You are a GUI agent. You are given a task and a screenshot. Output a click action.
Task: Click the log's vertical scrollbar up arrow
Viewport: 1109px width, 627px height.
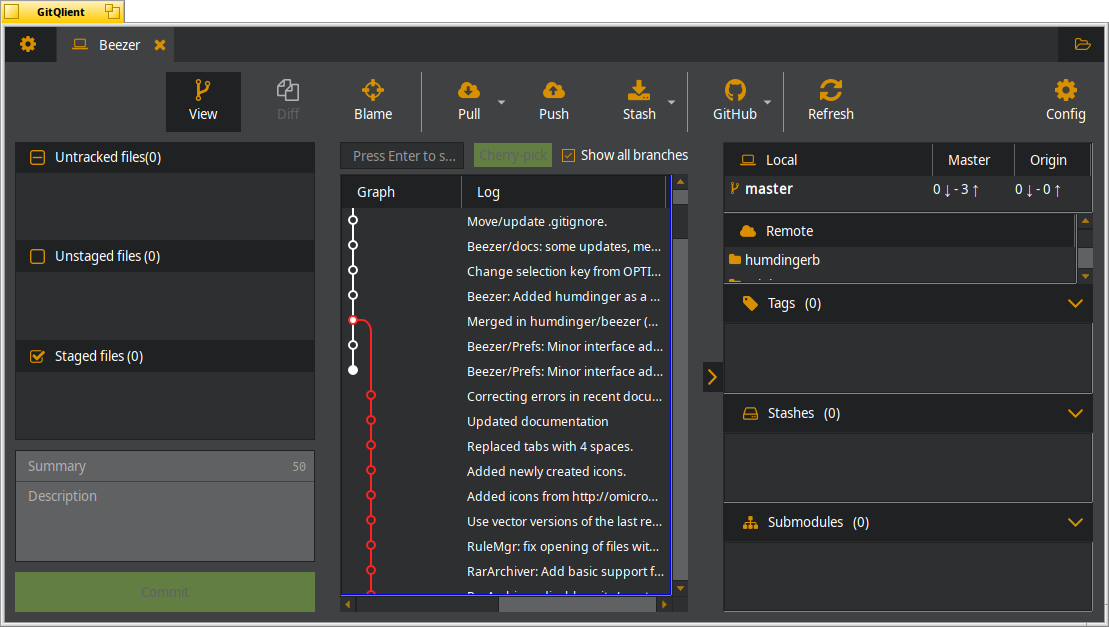[680, 182]
